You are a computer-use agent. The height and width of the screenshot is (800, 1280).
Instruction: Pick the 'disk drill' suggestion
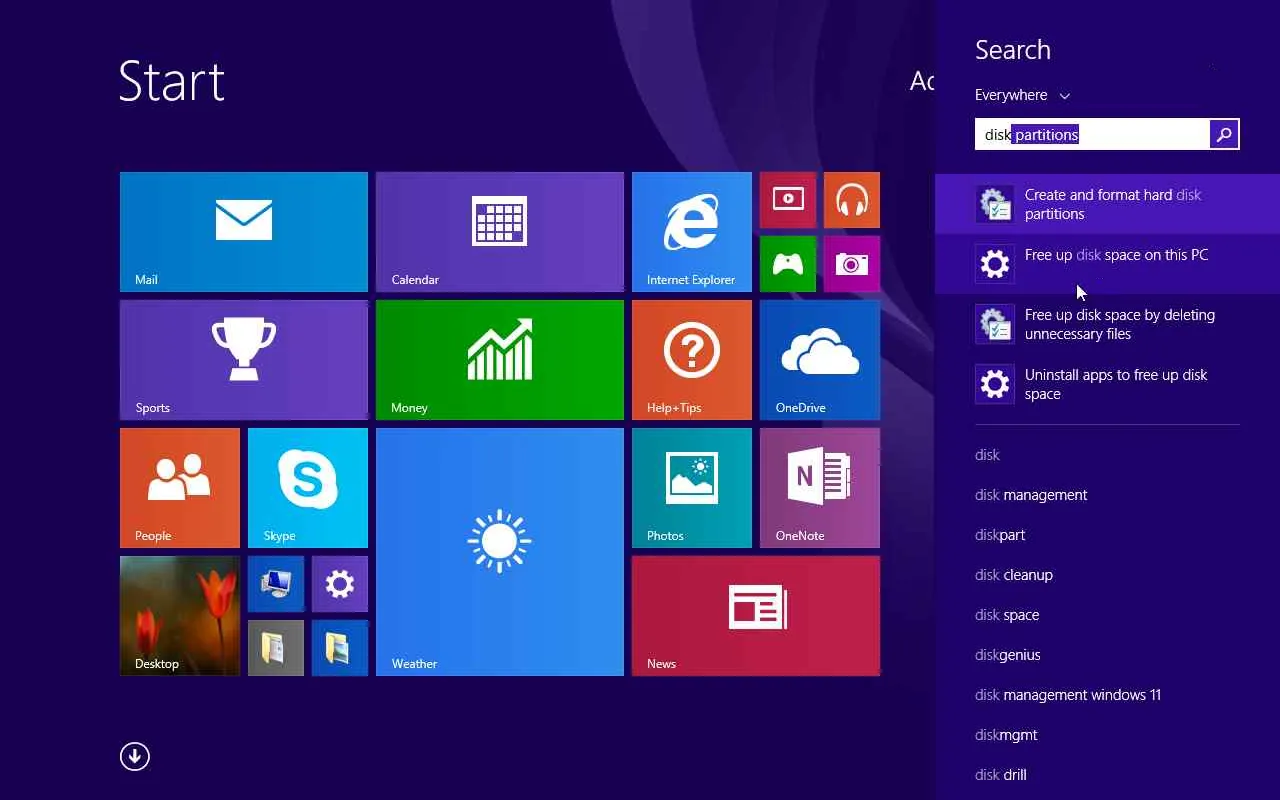point(1001,775)
